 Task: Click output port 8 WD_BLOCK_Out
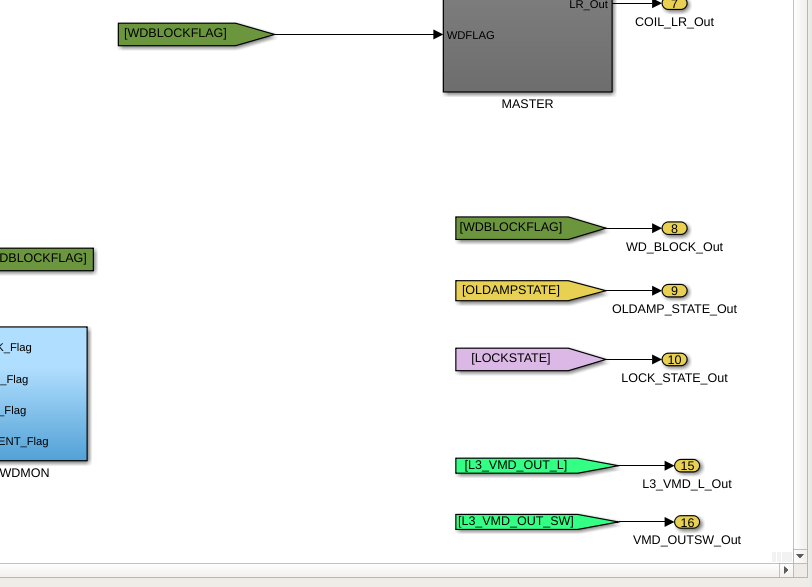(674, 228)
